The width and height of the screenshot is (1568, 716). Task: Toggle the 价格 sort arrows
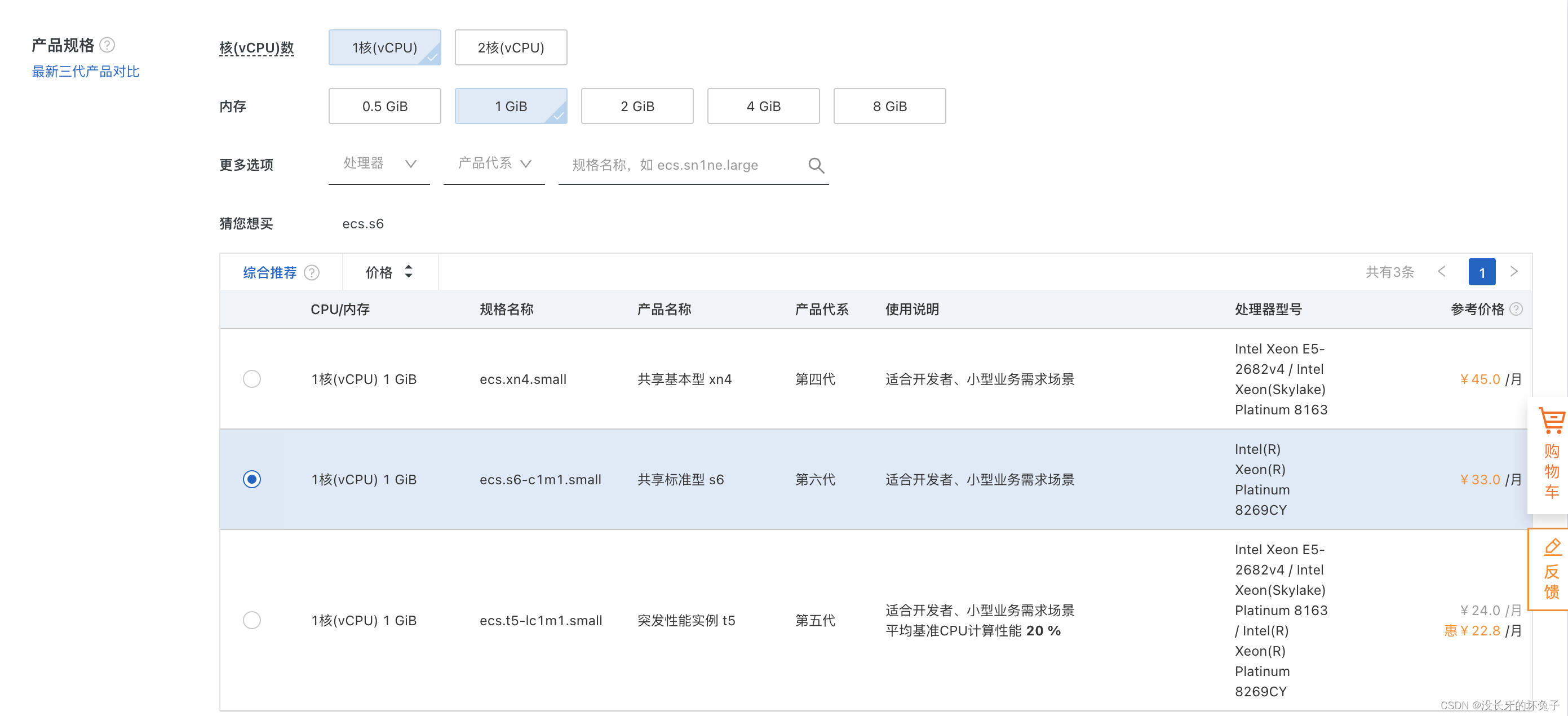[409, 272]
